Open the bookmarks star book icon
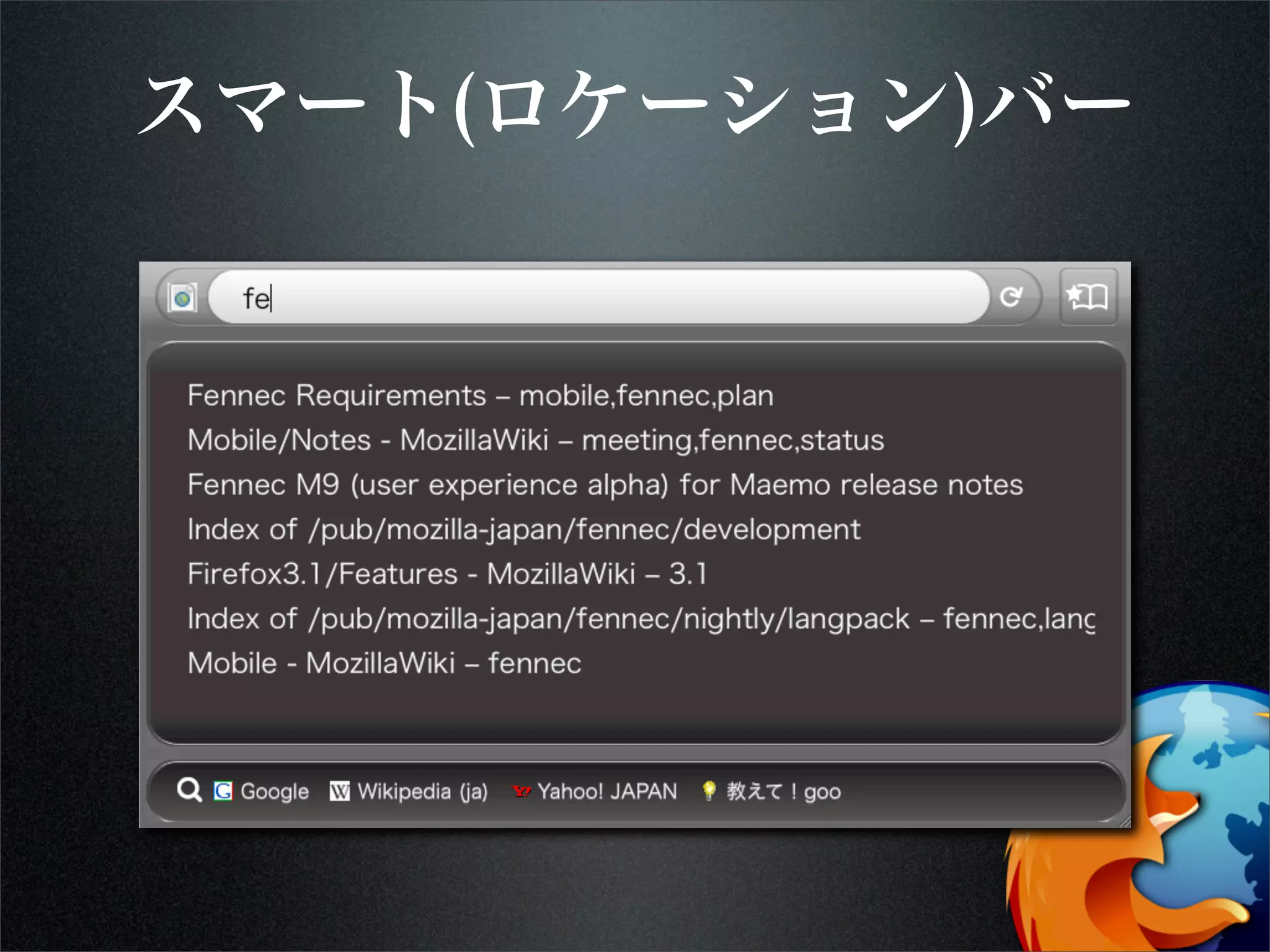Viewport: 1270px width, 952px height. click(1088, 297)
